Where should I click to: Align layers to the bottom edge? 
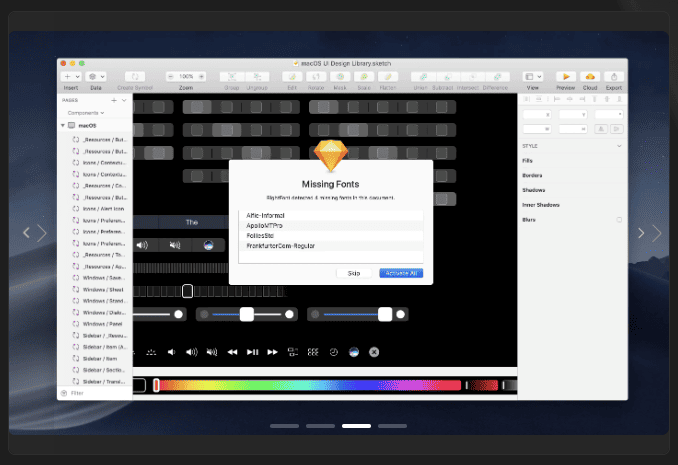point(619,99)
